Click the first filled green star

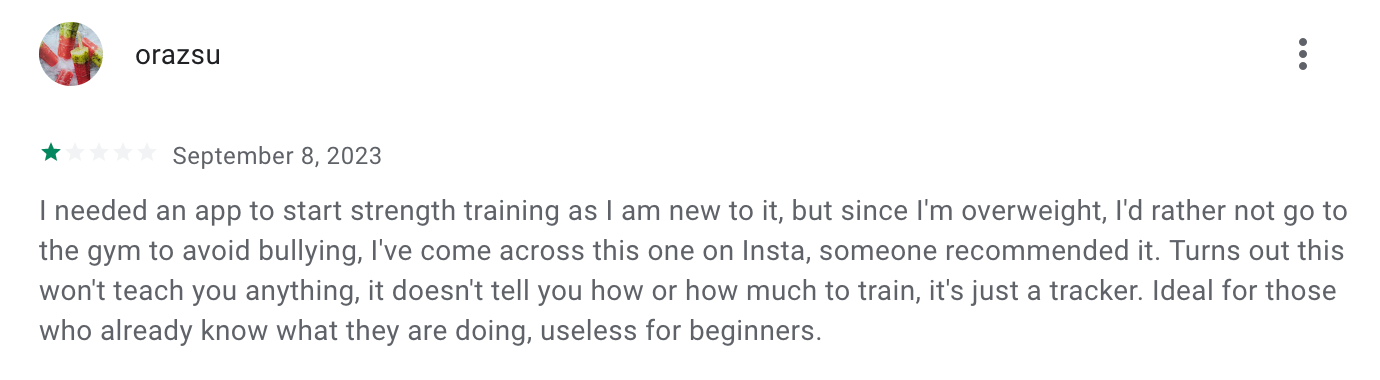[x=50, y=153]
